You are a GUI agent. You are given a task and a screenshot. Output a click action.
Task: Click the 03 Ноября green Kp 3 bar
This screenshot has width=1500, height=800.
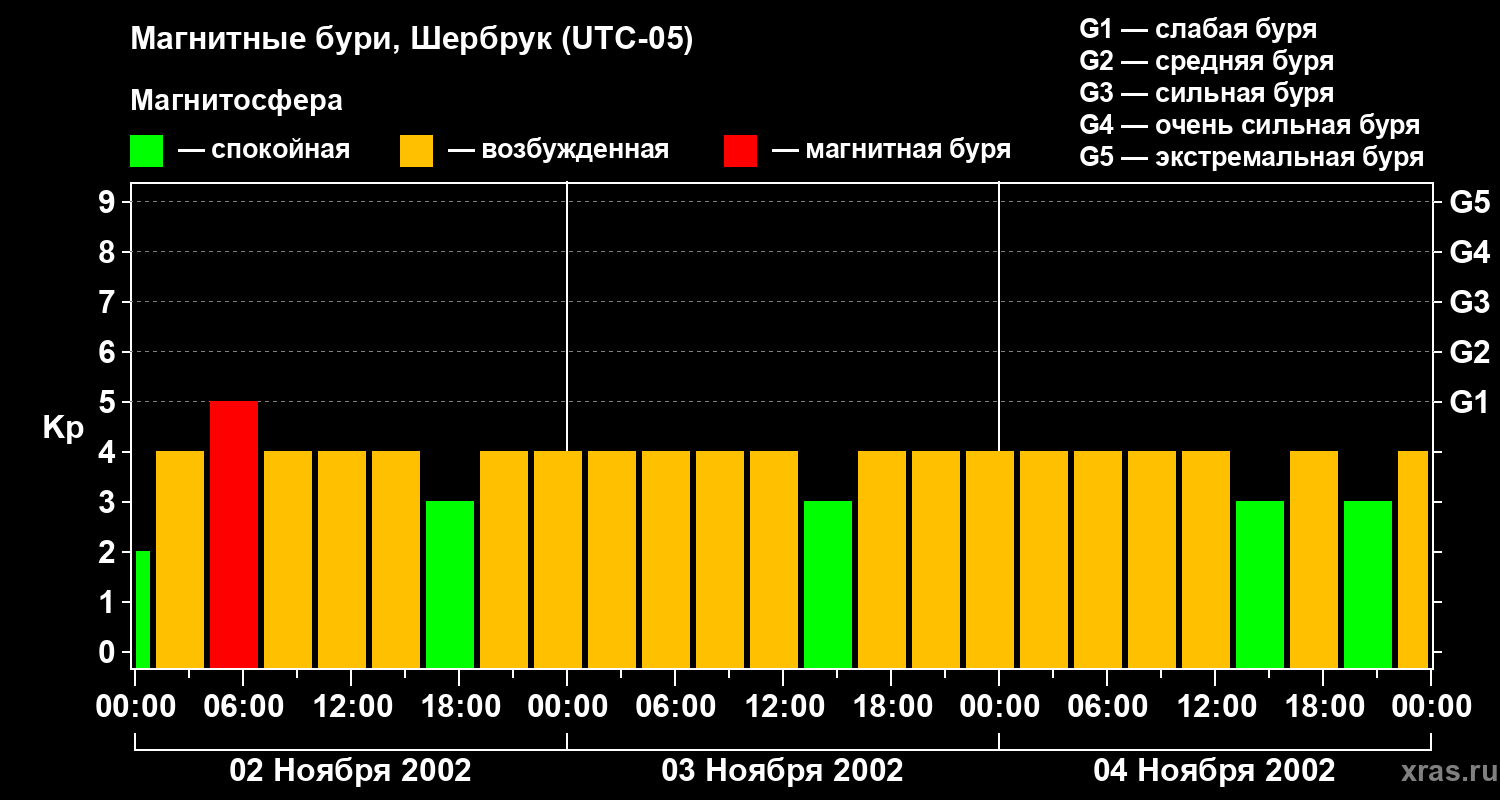click(x=828, y=584)
